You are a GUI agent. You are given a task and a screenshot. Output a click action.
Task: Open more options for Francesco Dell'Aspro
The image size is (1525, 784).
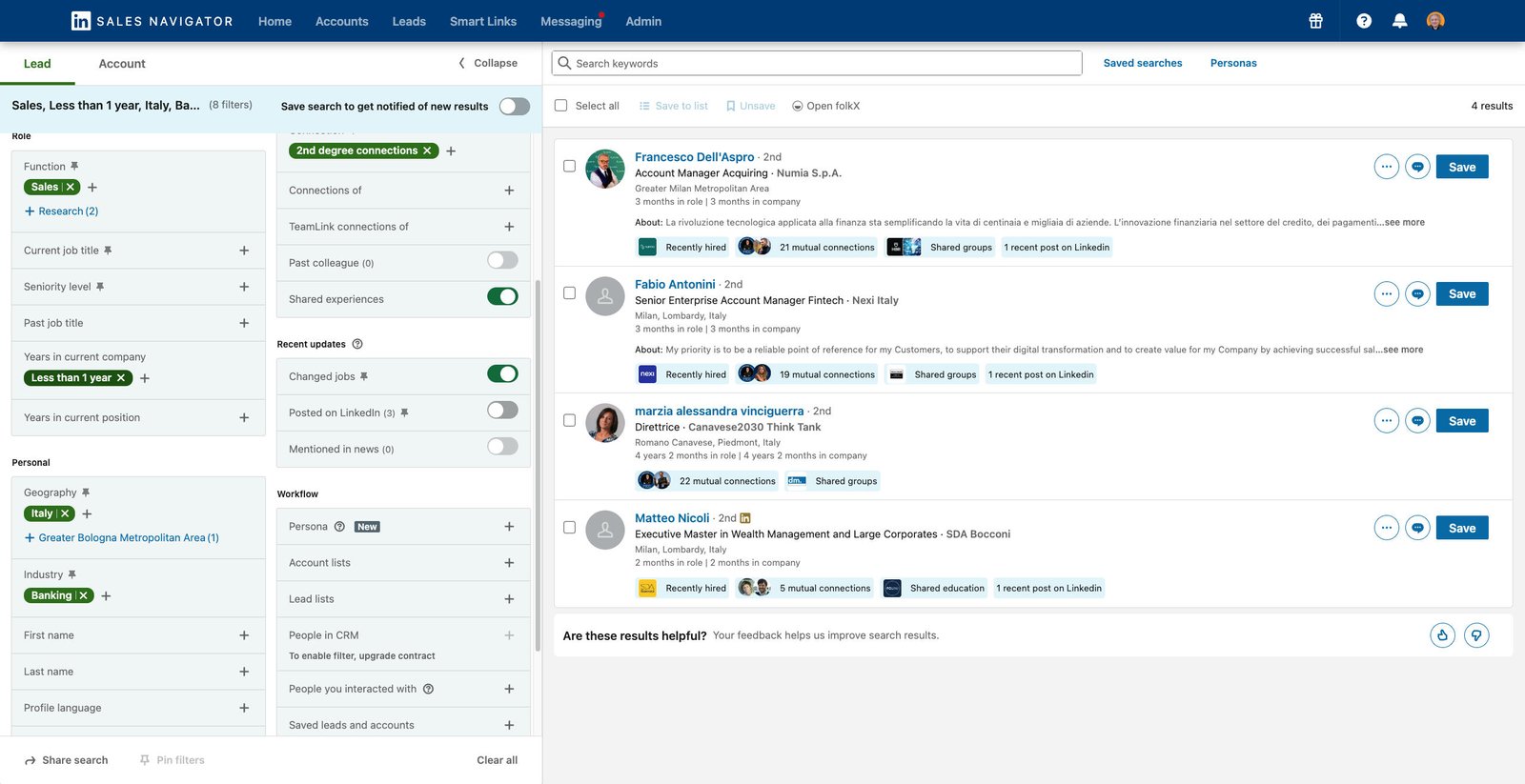[1387, 167]
